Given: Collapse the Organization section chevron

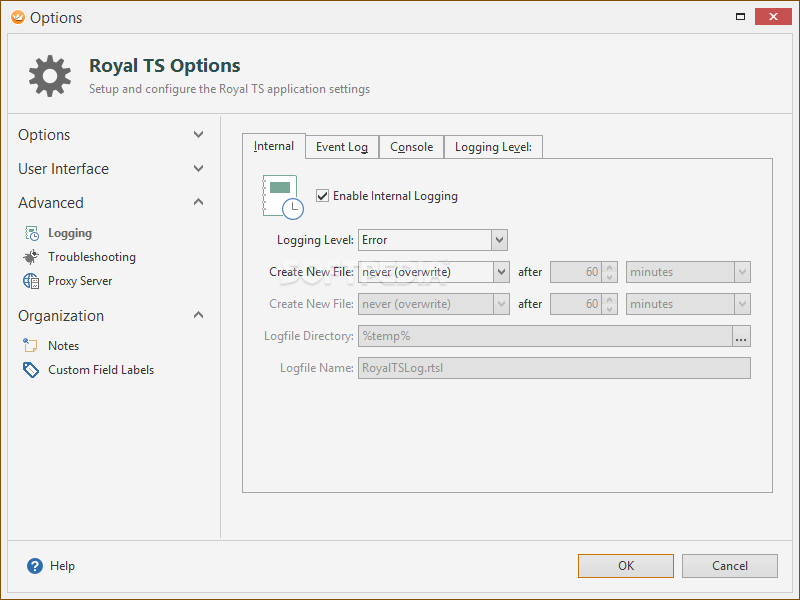Looking at the screenshot, I should pos(198,315).
